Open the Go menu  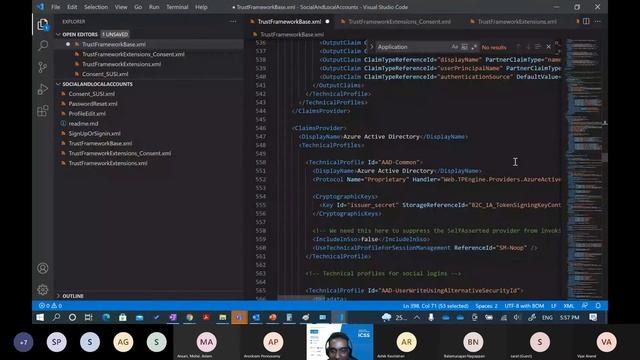138,7
